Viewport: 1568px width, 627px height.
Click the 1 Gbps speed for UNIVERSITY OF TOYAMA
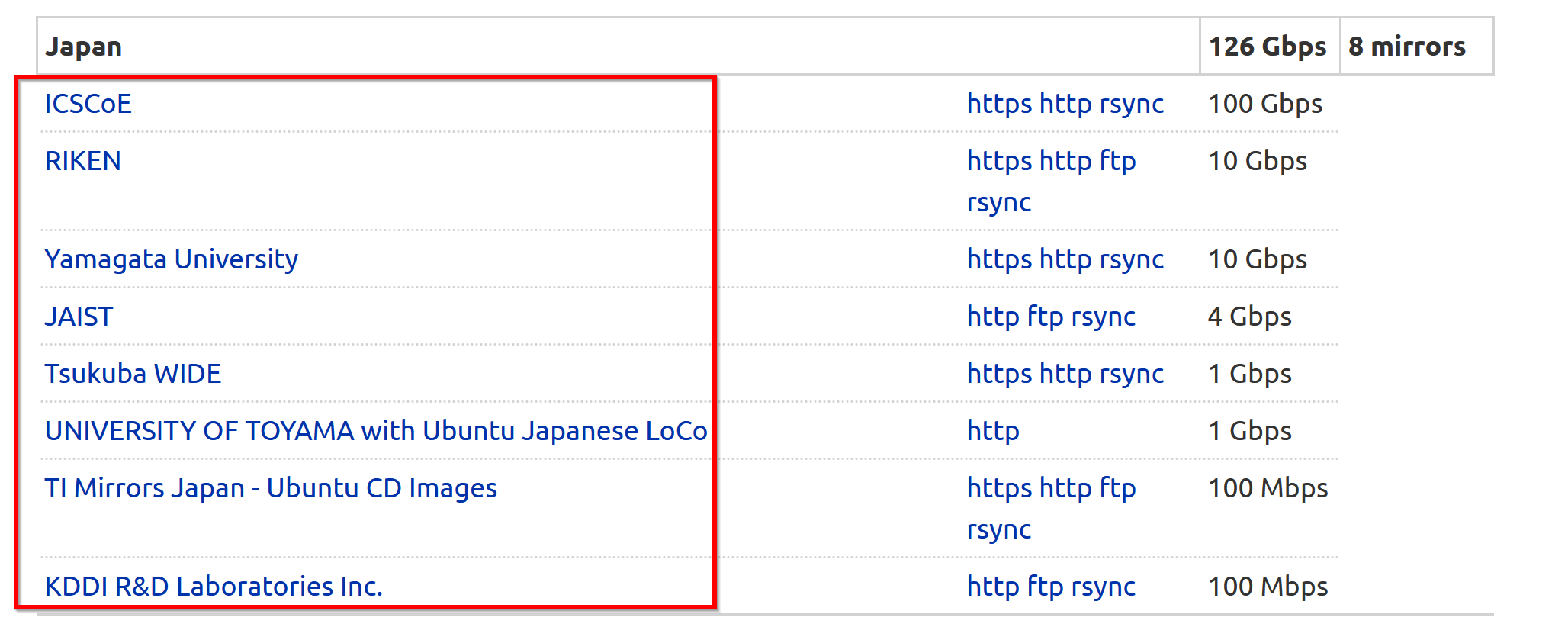tap(1250, 431)
